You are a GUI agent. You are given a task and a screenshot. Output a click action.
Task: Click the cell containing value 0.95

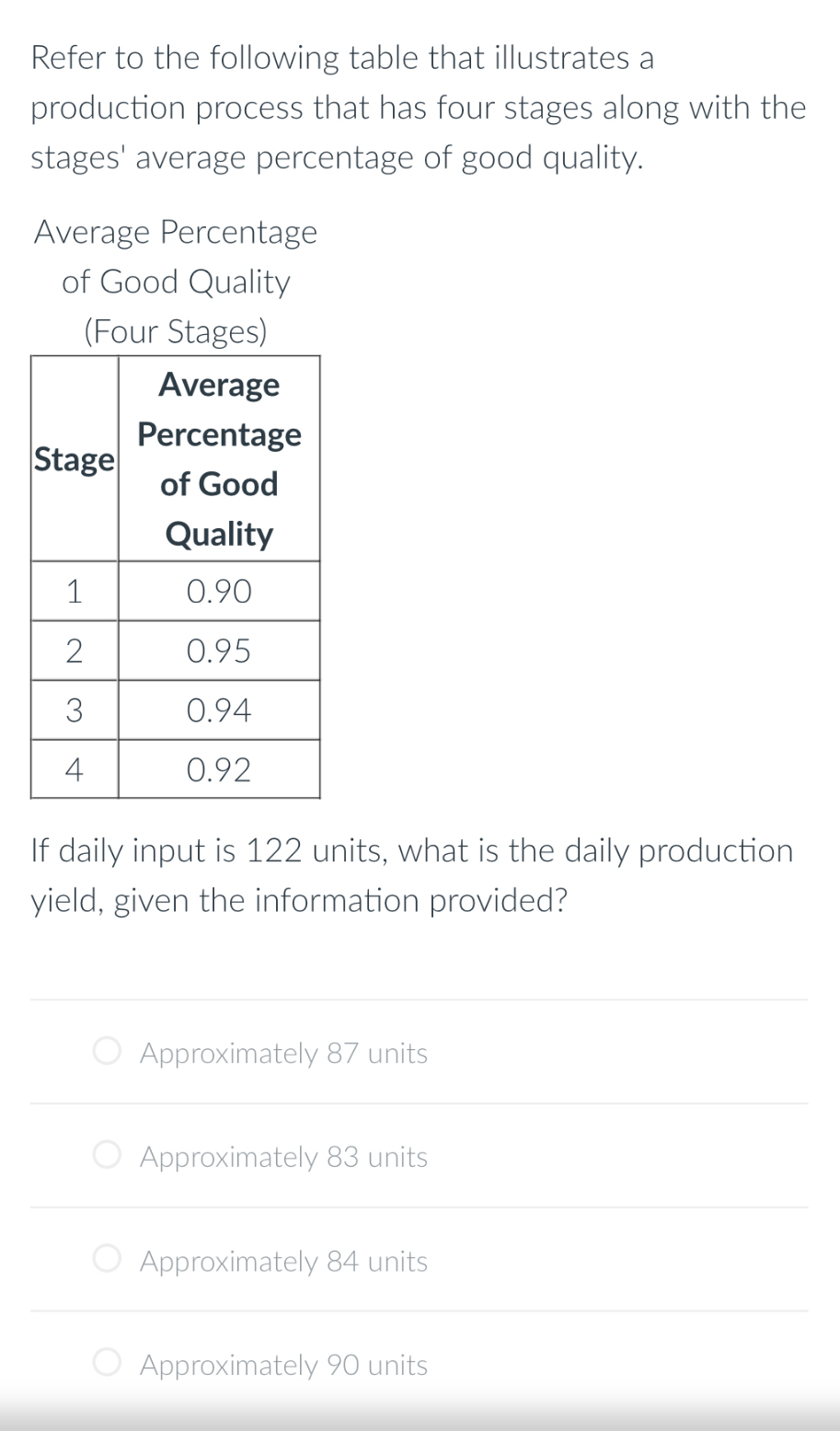[219, 651]
